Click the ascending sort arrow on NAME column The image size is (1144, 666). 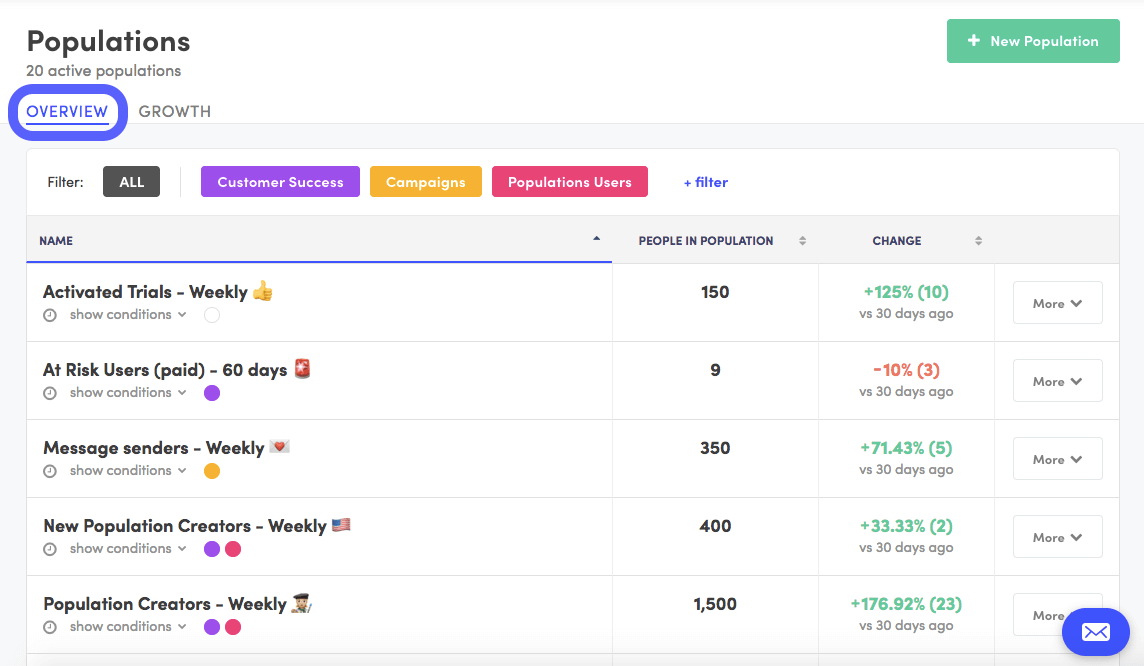coord(597,238)
